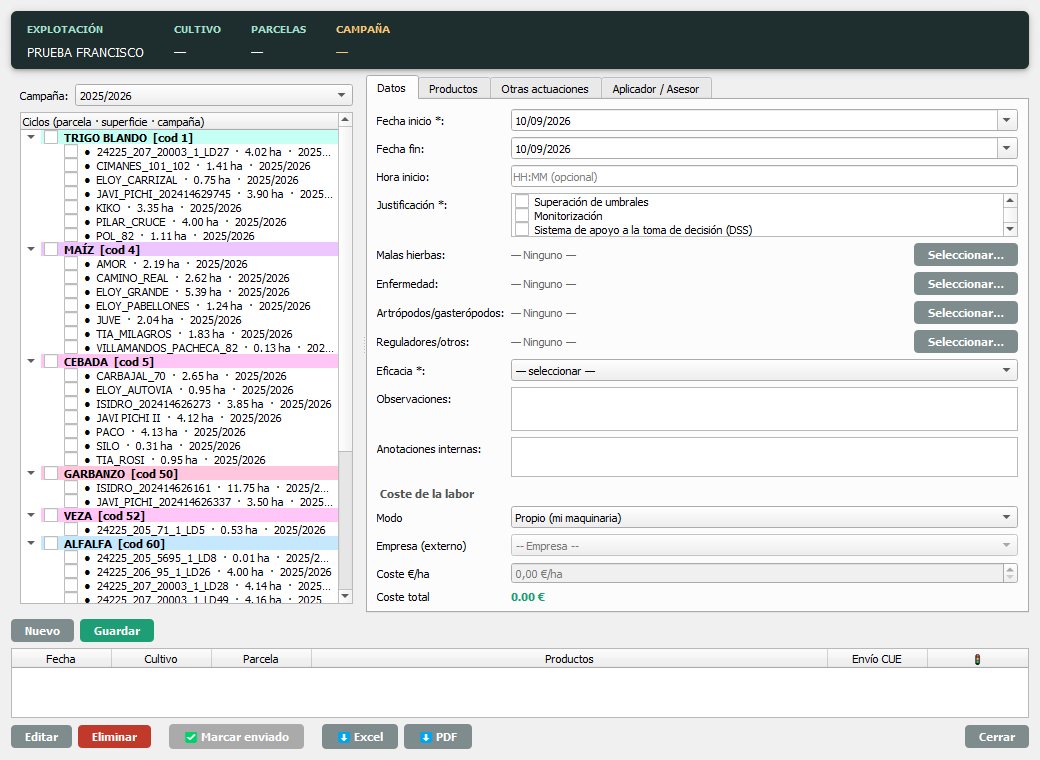Click Seleccionar for Malas hierbas
1040x760 pixels.
(x=966, y=255)
